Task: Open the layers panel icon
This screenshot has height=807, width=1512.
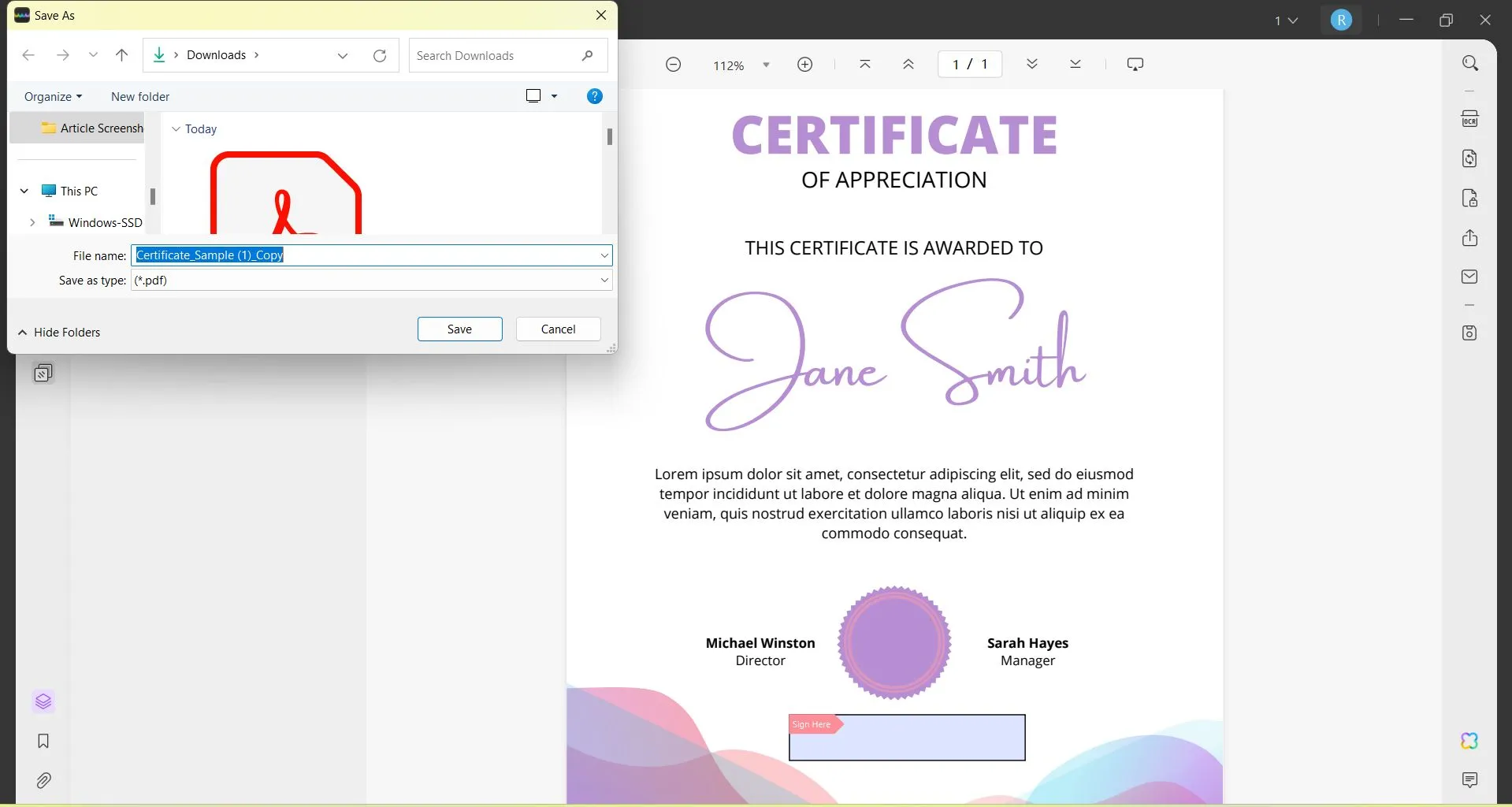Action: tap(43, 701)
